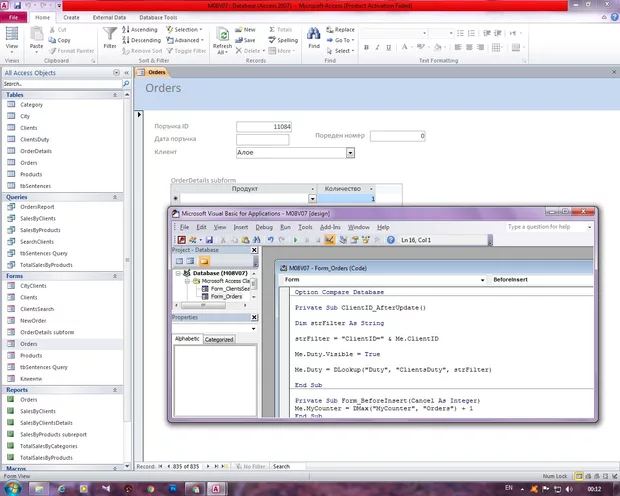Switch to the Database Tools ribbon tab
The image size is (620, 496).
click(157, 17)
